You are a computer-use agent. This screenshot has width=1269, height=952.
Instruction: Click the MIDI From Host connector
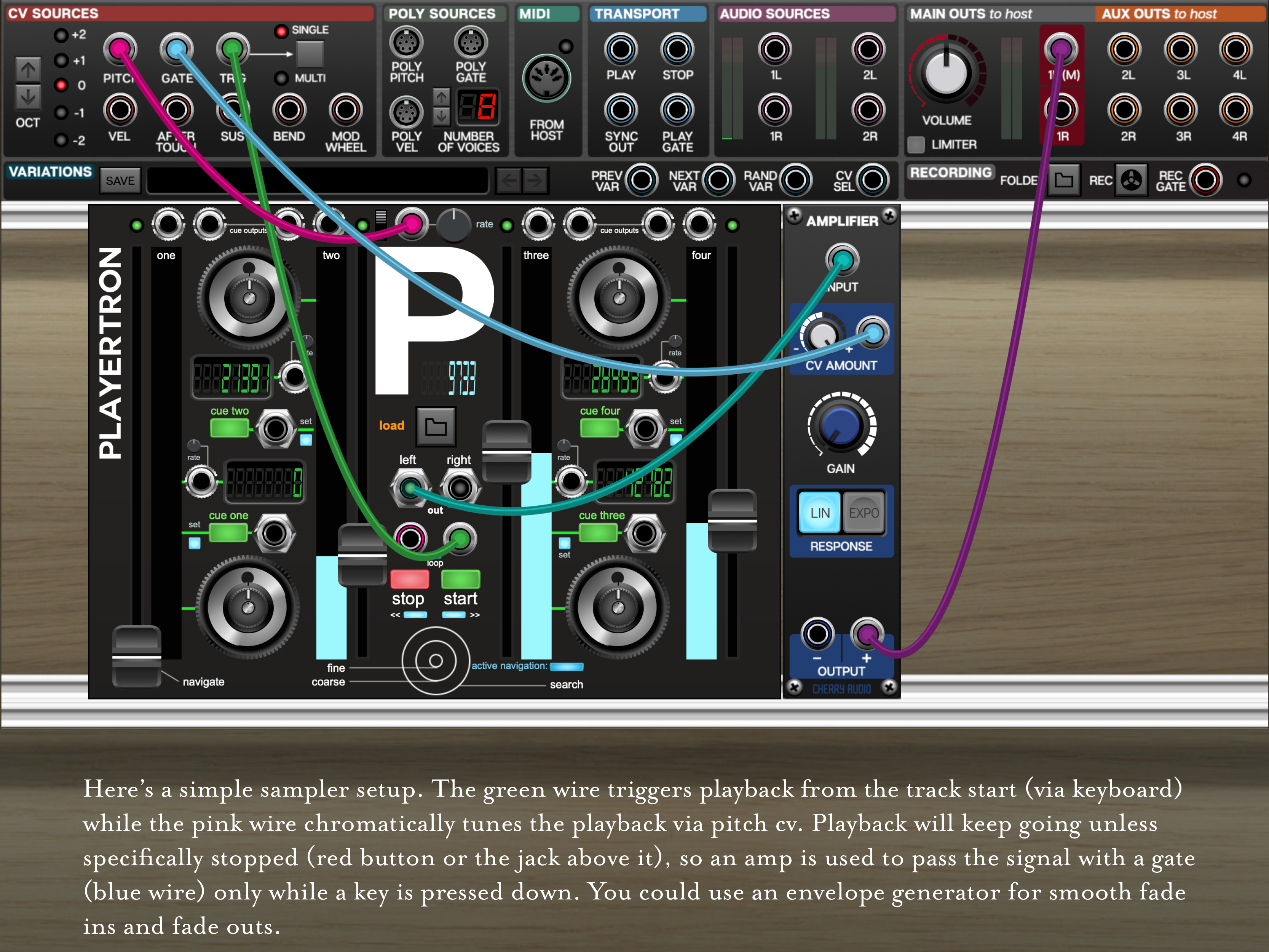546,78
